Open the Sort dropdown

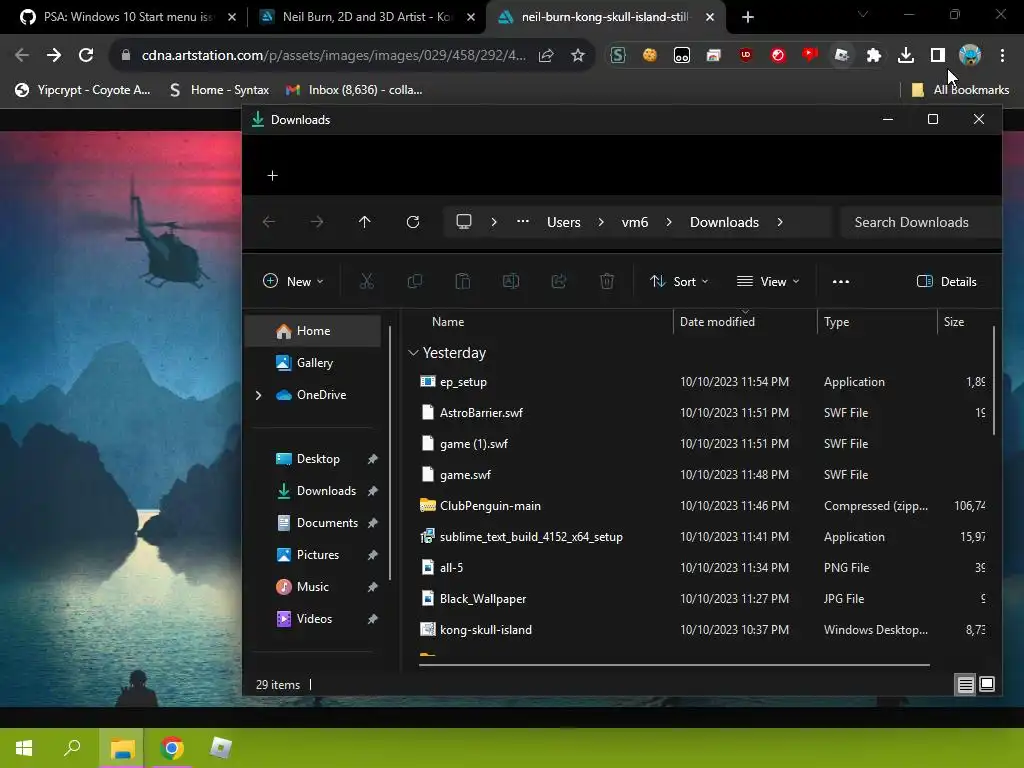(679, 281)
